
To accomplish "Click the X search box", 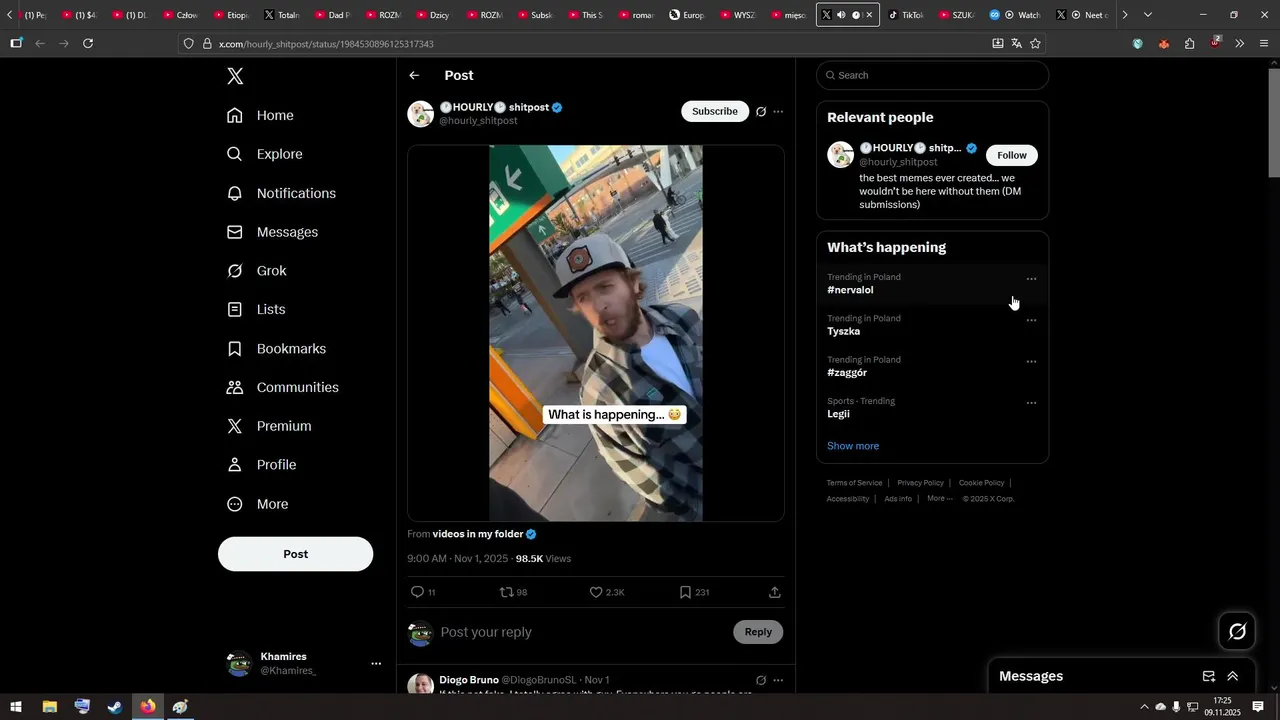I will 932,75.
